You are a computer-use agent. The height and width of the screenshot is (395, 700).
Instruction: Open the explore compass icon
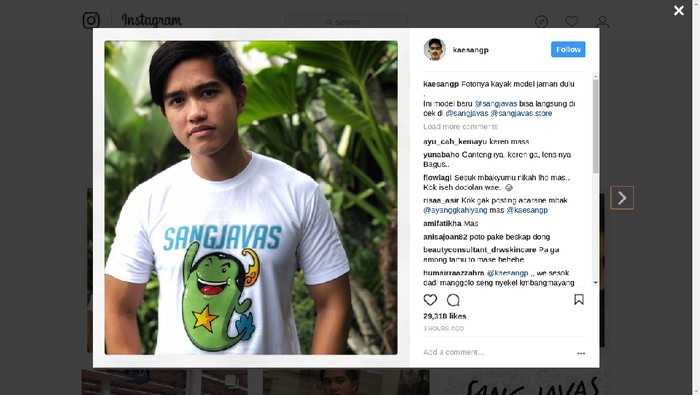pos(542,21)
